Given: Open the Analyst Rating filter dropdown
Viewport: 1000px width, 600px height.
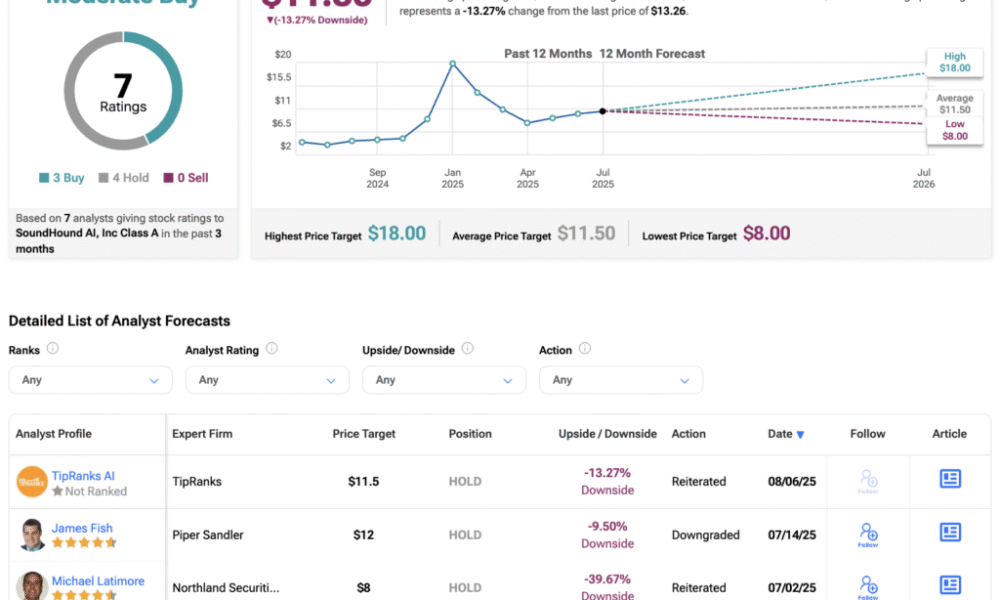Looking at the screenshot, I should pos(267,380).
